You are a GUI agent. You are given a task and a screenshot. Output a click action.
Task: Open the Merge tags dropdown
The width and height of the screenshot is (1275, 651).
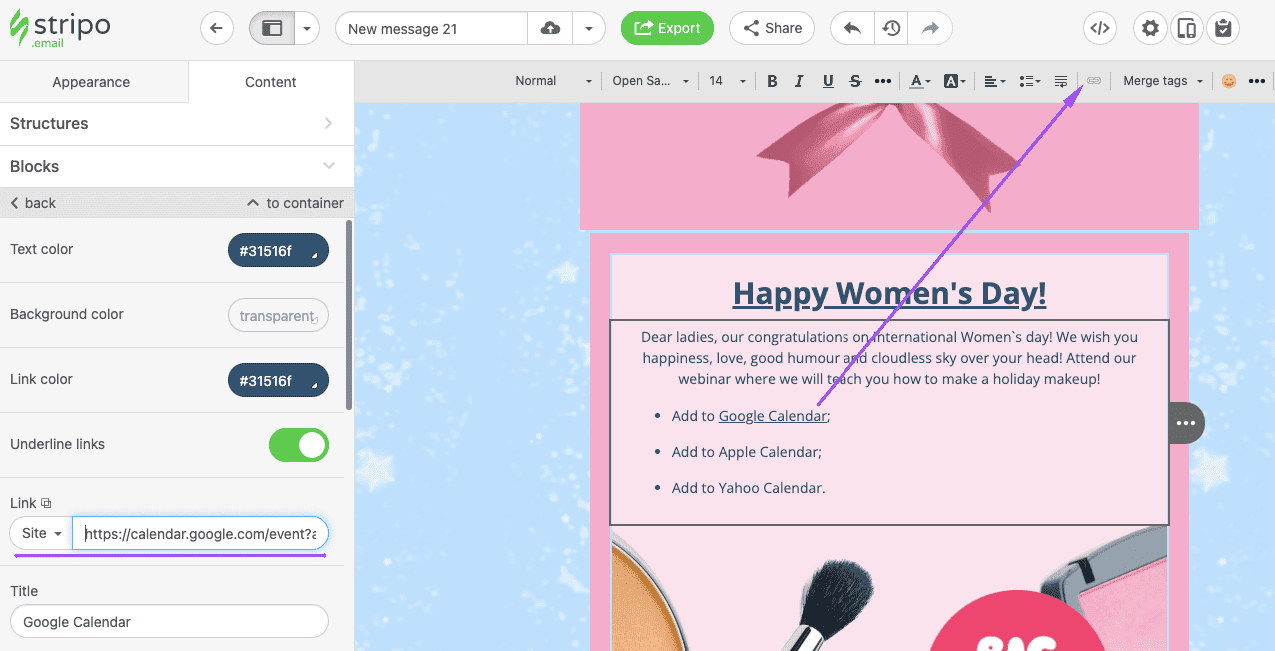1162,80
